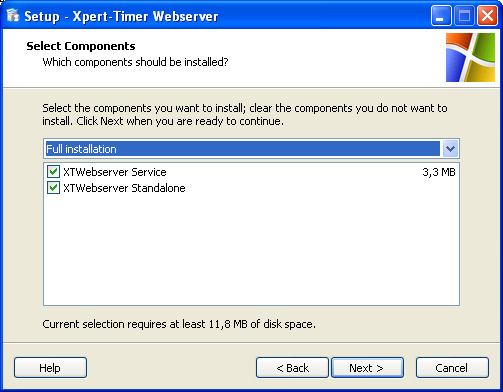Image resolution: width=503 pixels, height=392 pixels.
Task: Minimize the Setup window
Action: [x=441, y=16]
